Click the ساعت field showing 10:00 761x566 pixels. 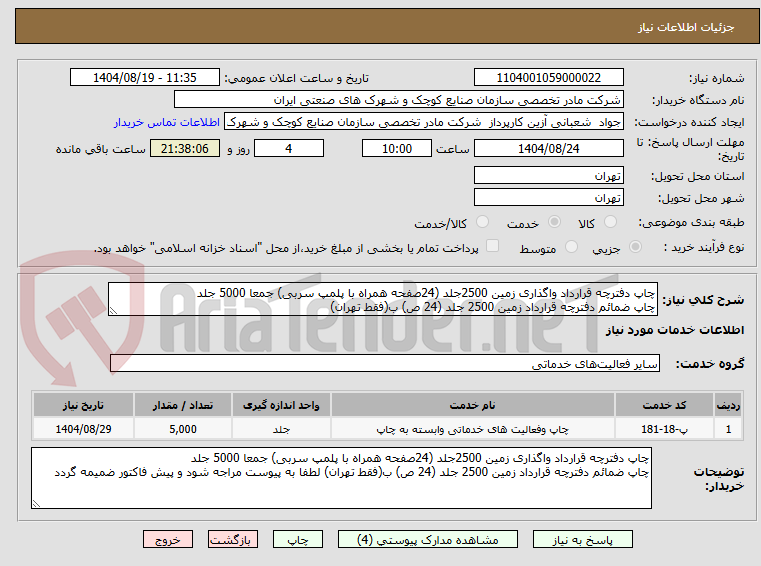pyautogui.click(x=397, y=149)
